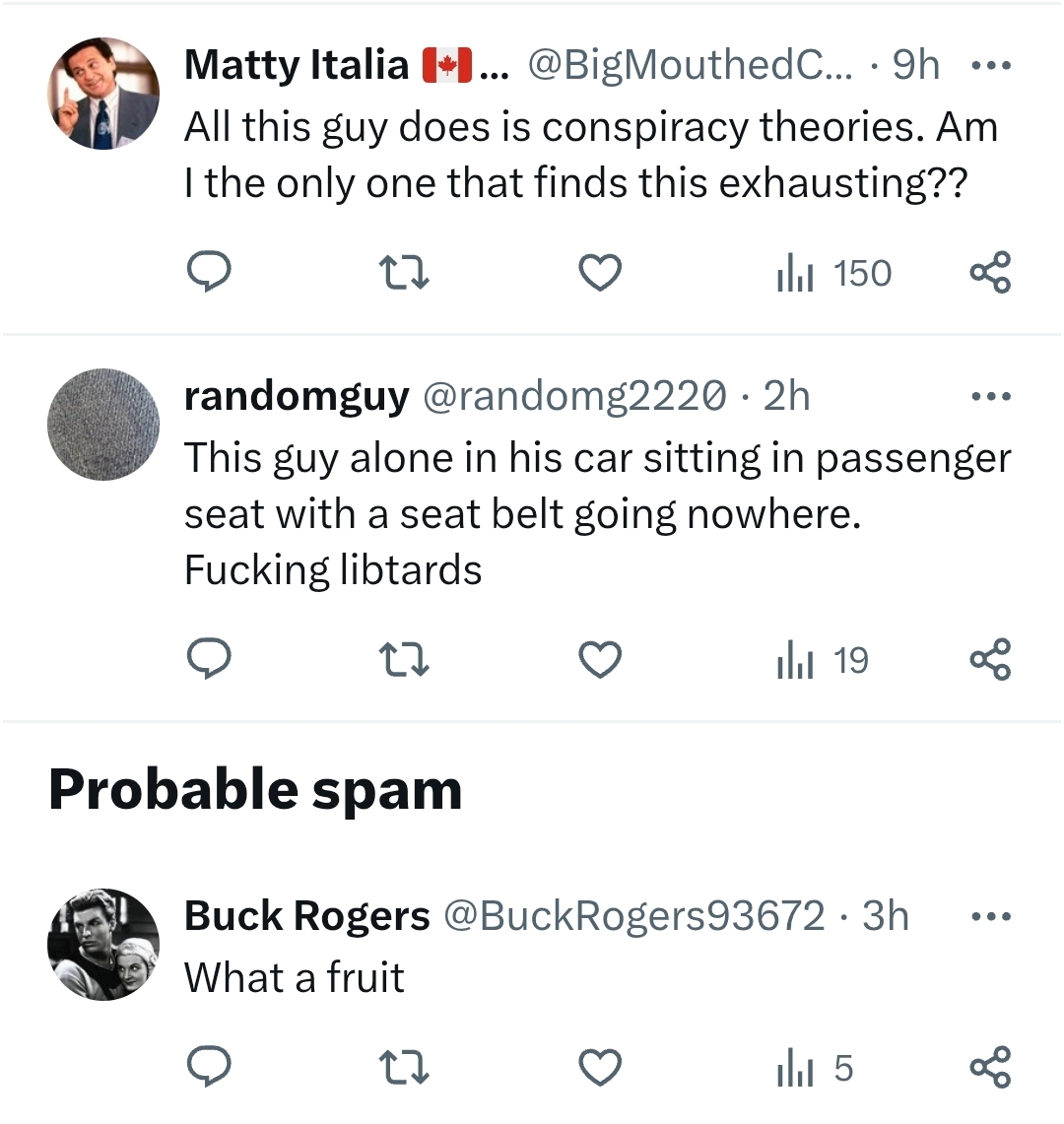Share Matty Italia's tweet
1064x1124 pixels.
tap(990, 273)
